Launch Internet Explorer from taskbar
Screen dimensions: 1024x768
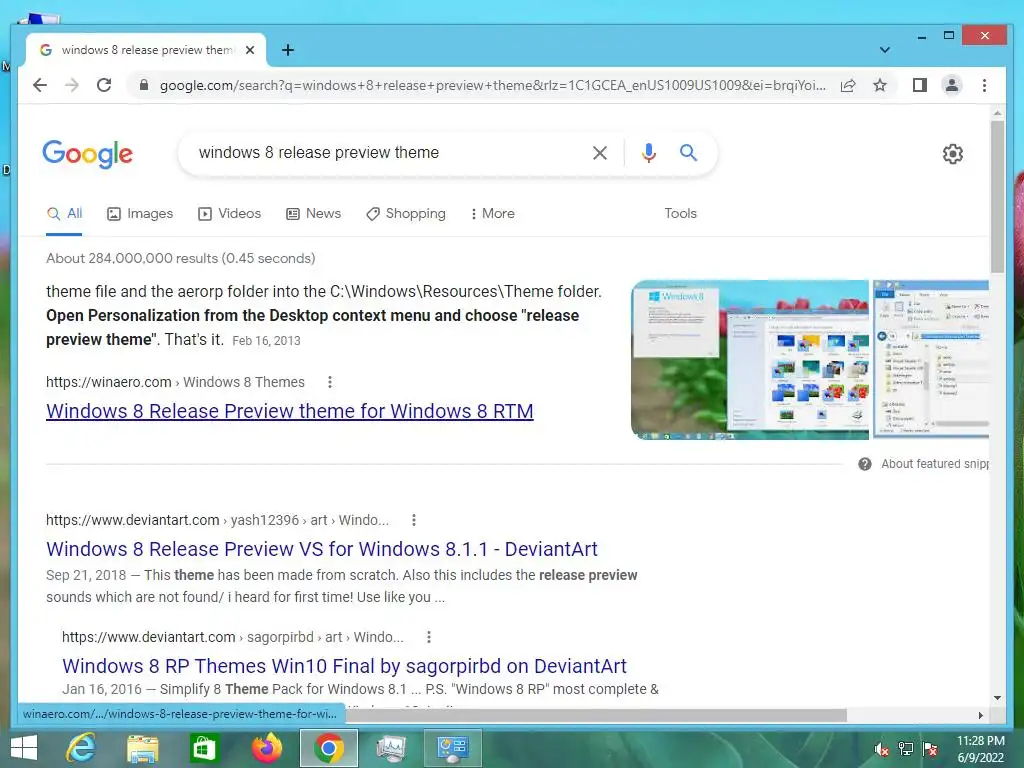pos(81,748)
